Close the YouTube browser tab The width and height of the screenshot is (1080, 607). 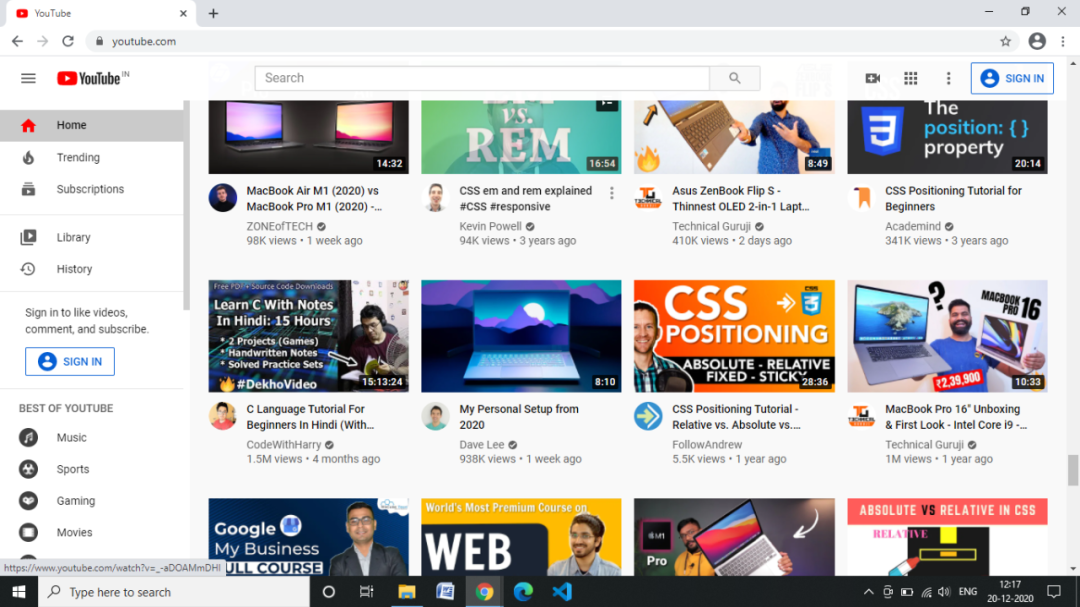click(x=183, y=14)
